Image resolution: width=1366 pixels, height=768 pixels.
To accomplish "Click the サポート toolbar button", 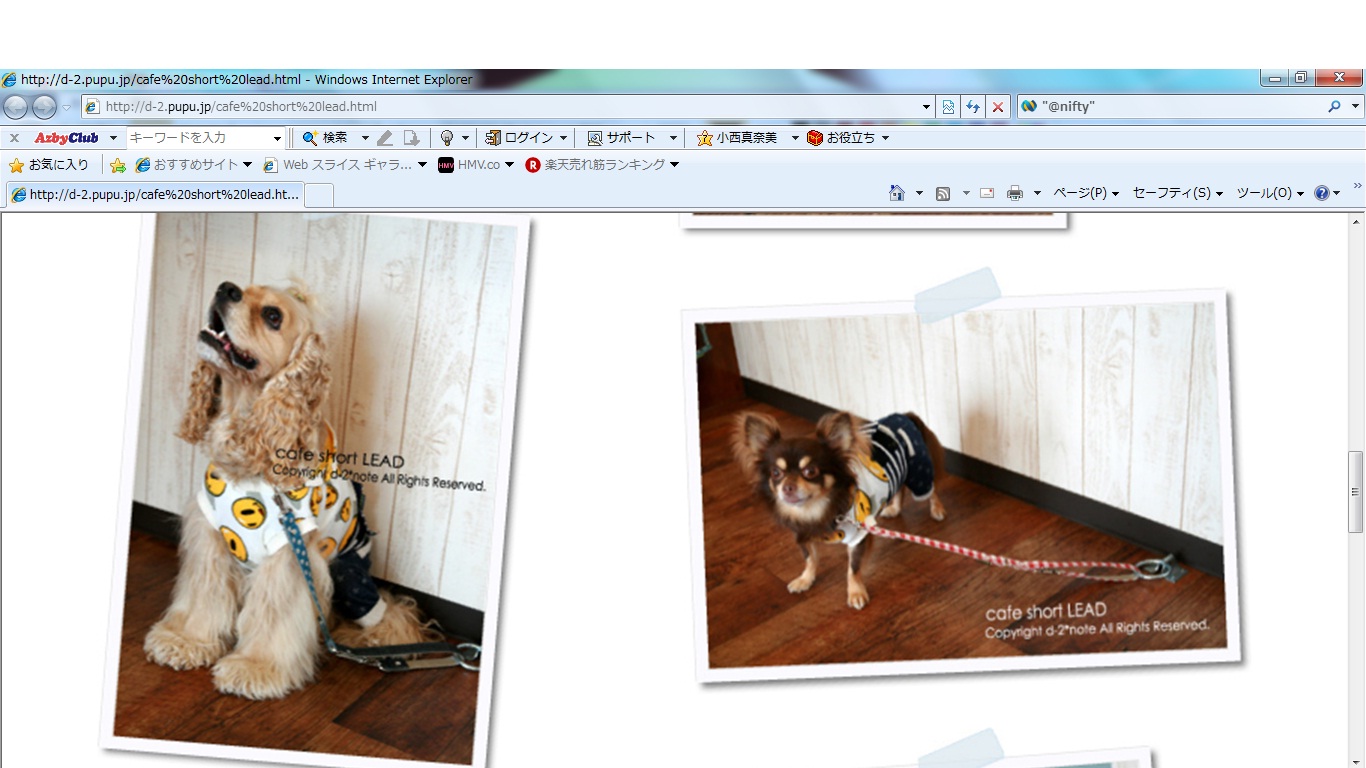I will coord(622,138).
